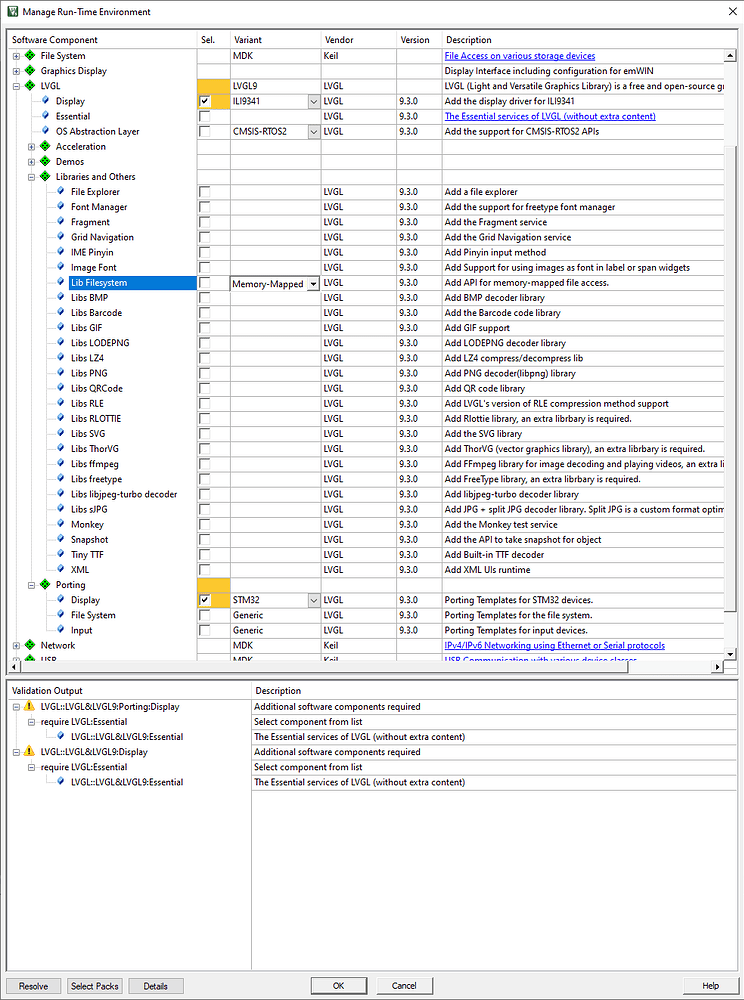
Task: Click the Acceleration group icon
Action: pyautogui.click(x=45, y=146)
